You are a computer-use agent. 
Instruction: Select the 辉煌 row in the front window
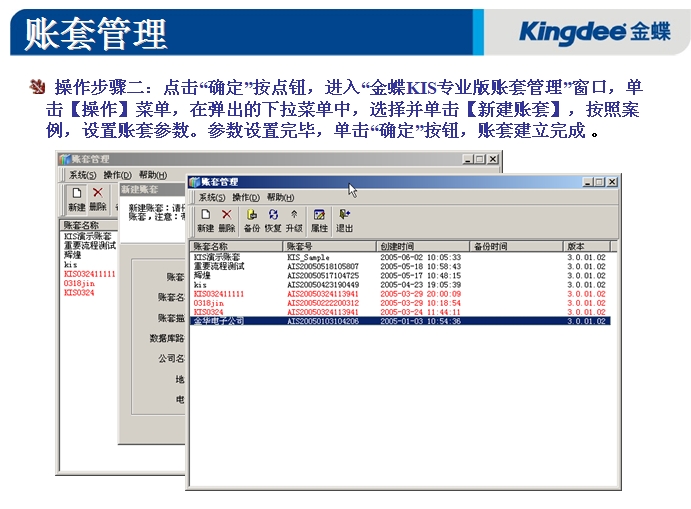pos(400,275)
